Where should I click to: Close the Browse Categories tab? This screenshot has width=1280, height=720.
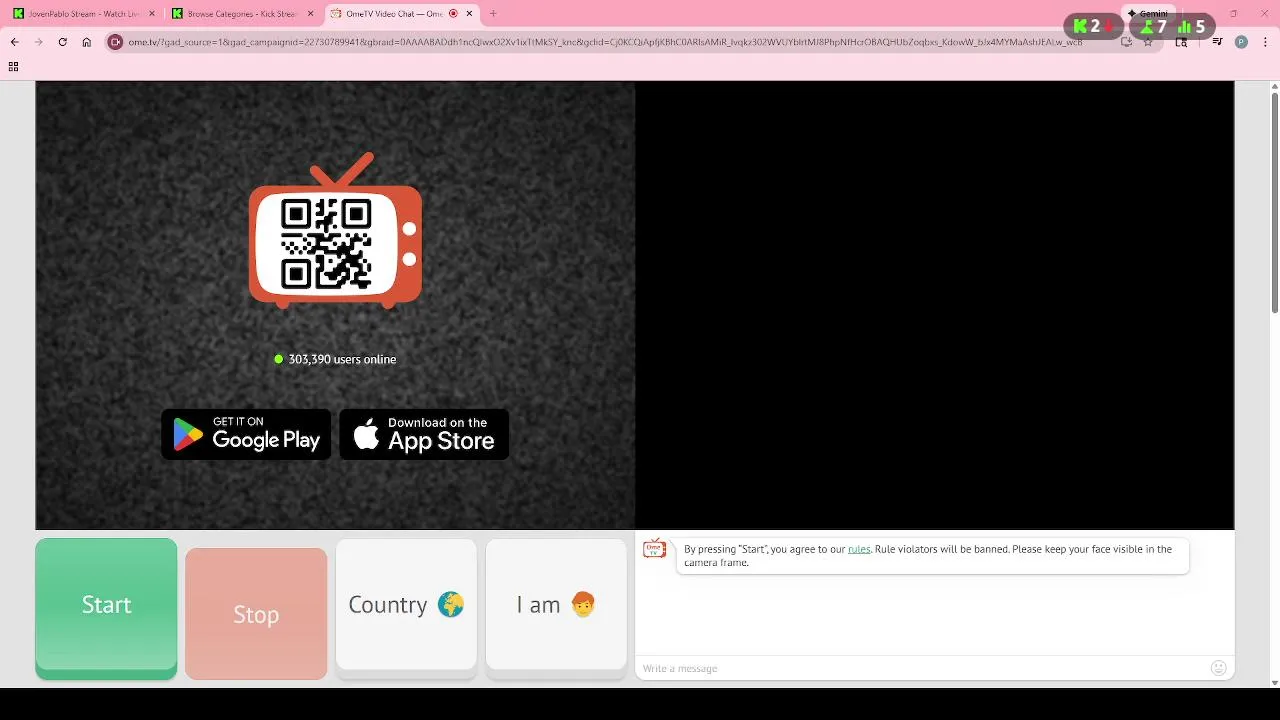(x=310, y=14)
